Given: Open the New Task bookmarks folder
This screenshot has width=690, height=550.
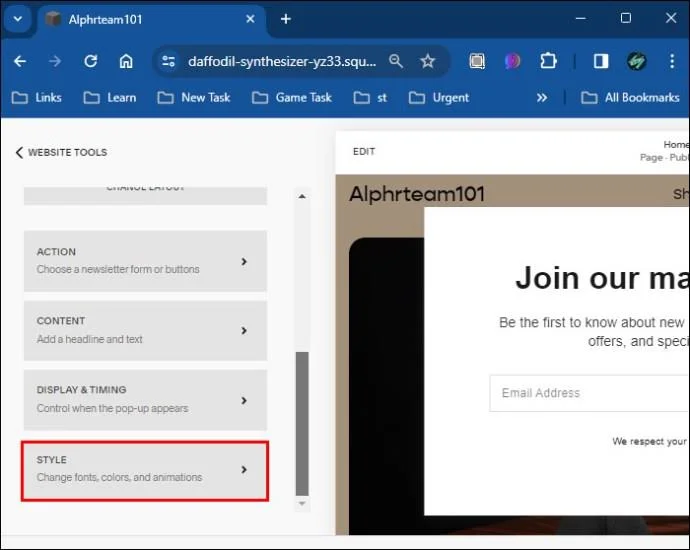Looking at the screenshot, I should pyautogui.click(x=194, y=98).
